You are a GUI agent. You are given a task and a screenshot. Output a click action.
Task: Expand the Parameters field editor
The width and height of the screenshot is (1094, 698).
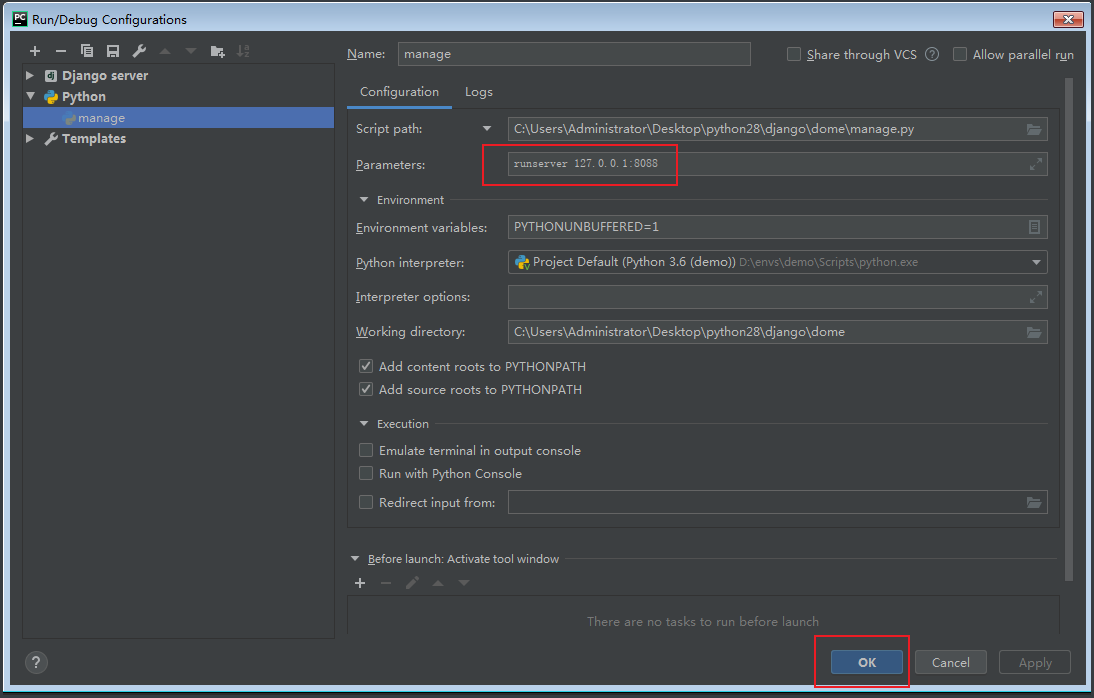(x=1036, y=164)
